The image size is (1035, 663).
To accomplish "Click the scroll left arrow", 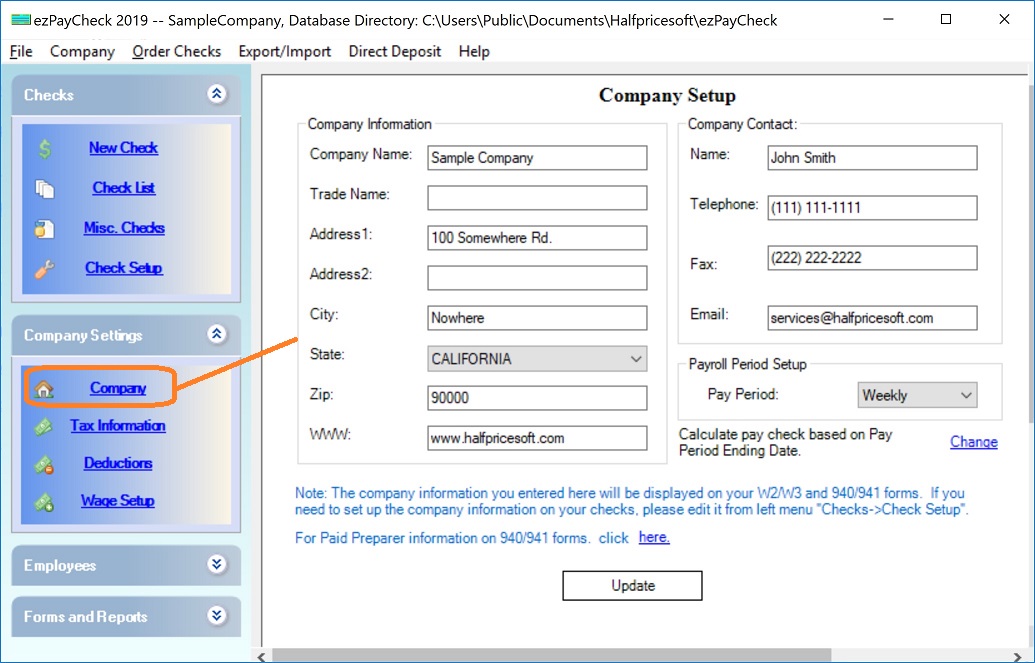I will [x=263, y=656].
